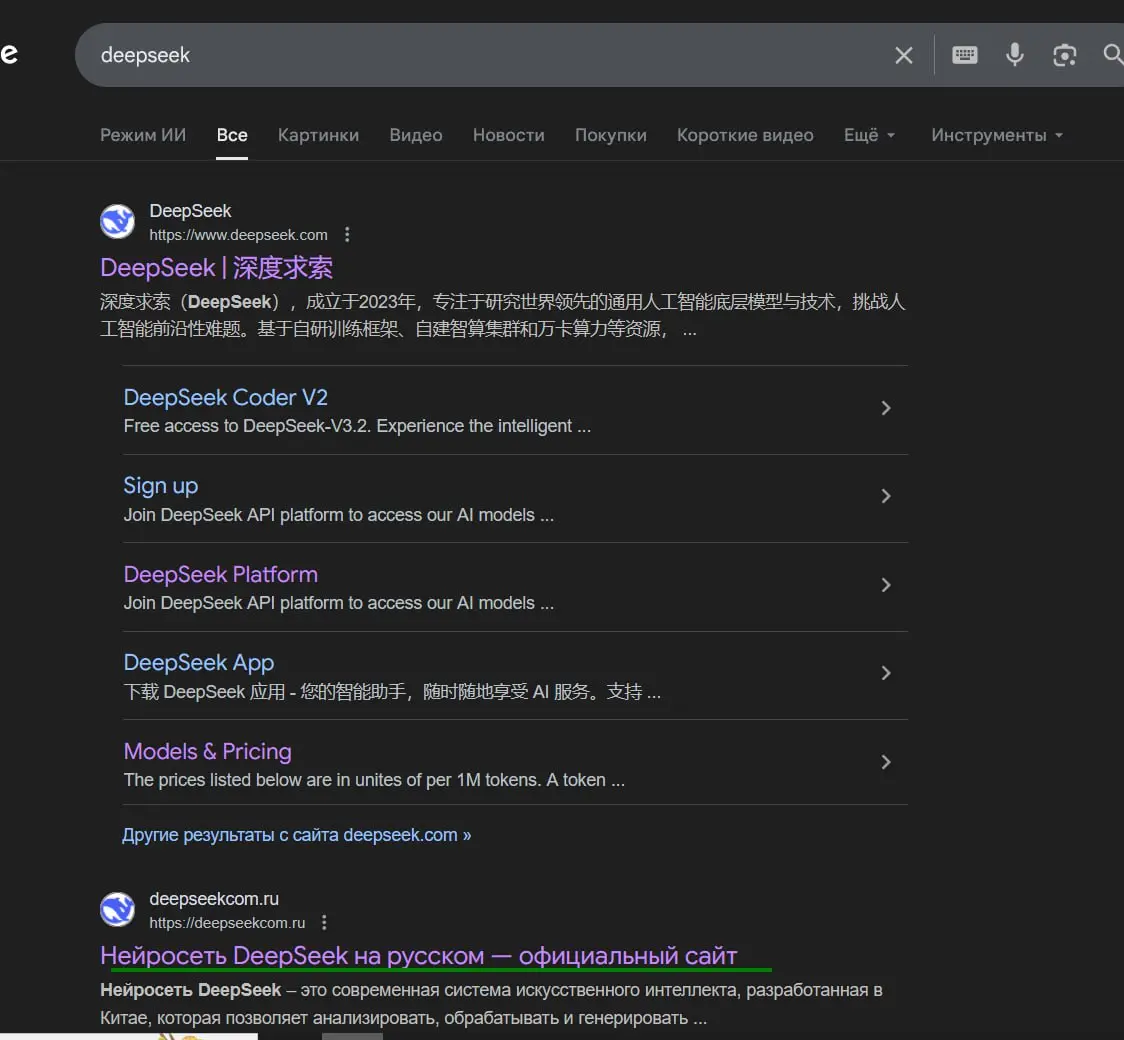1124x1040 pixels.
Task: Click the deepseekcom.ru site name
Action: click(x=214, y=899)
